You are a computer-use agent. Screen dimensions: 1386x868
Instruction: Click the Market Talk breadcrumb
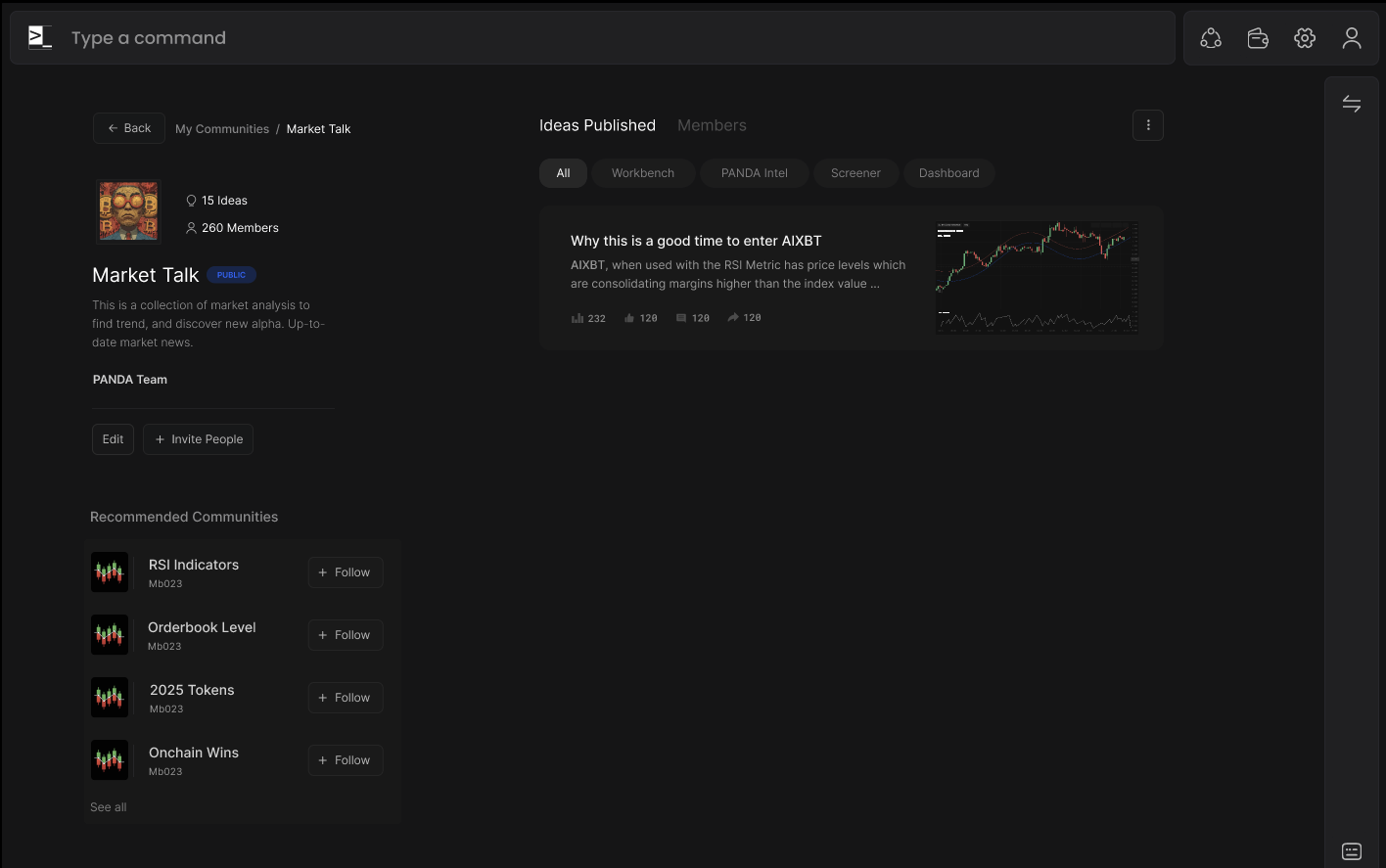coord(318,129)
